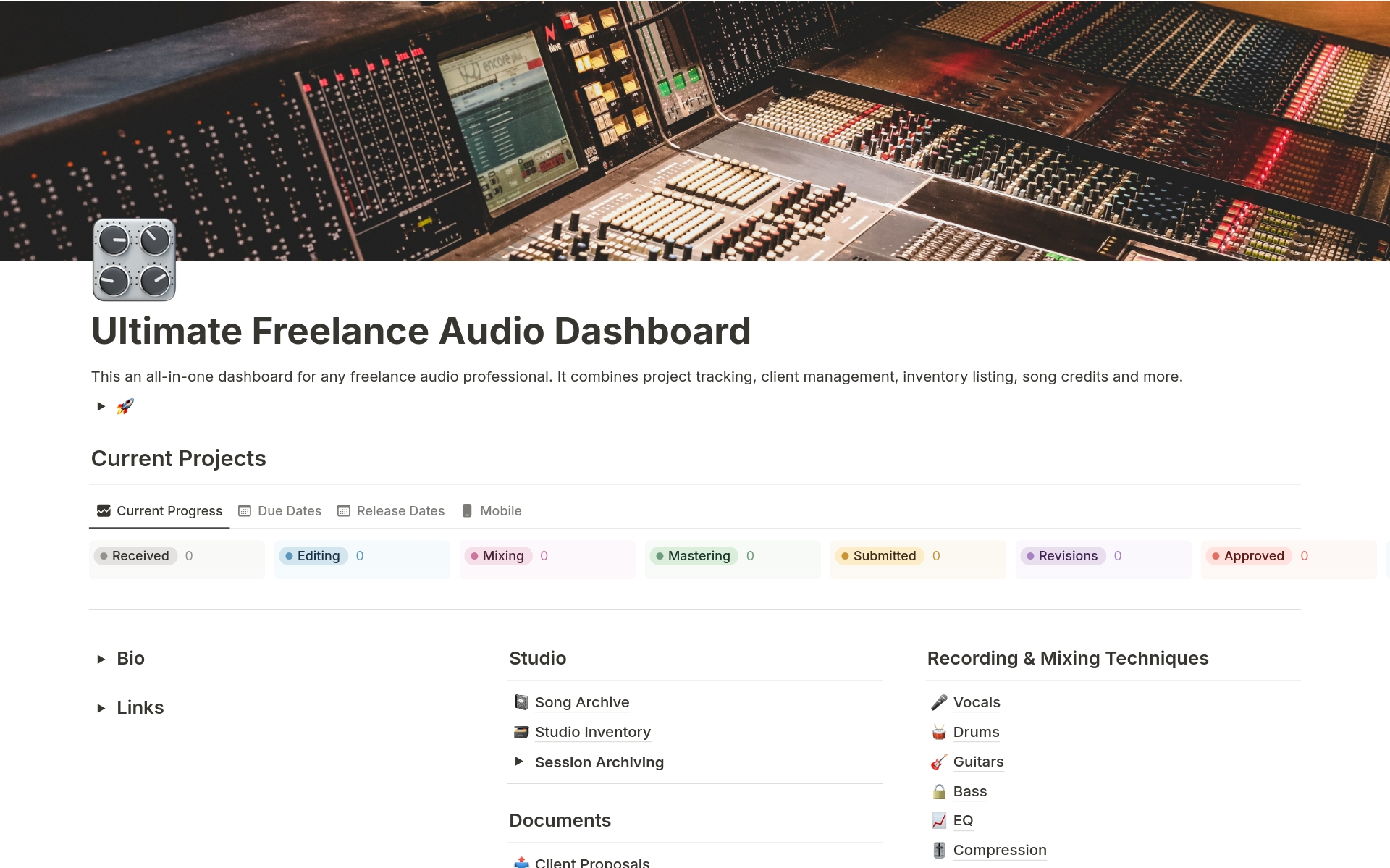Select the Release Dates view
Viewport: 1390px width, 868px height.
400,510
